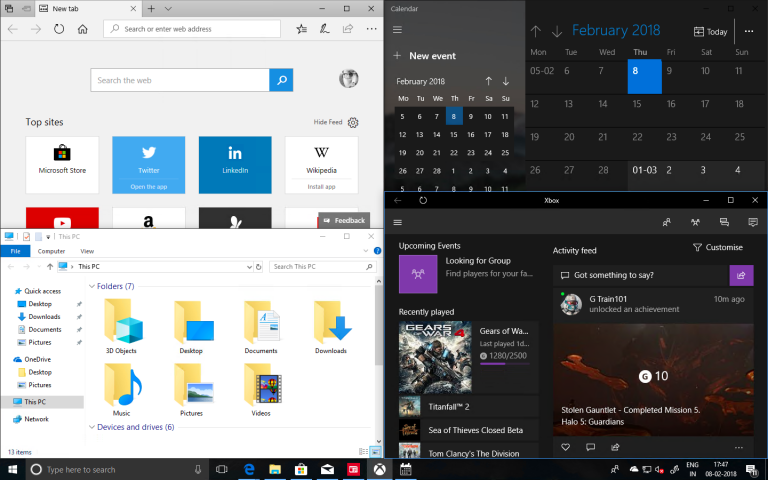Open Mail app from the taskbar
Image resolution: width=768 pixels, height=480 pixels.
click(x=327, y=469)
